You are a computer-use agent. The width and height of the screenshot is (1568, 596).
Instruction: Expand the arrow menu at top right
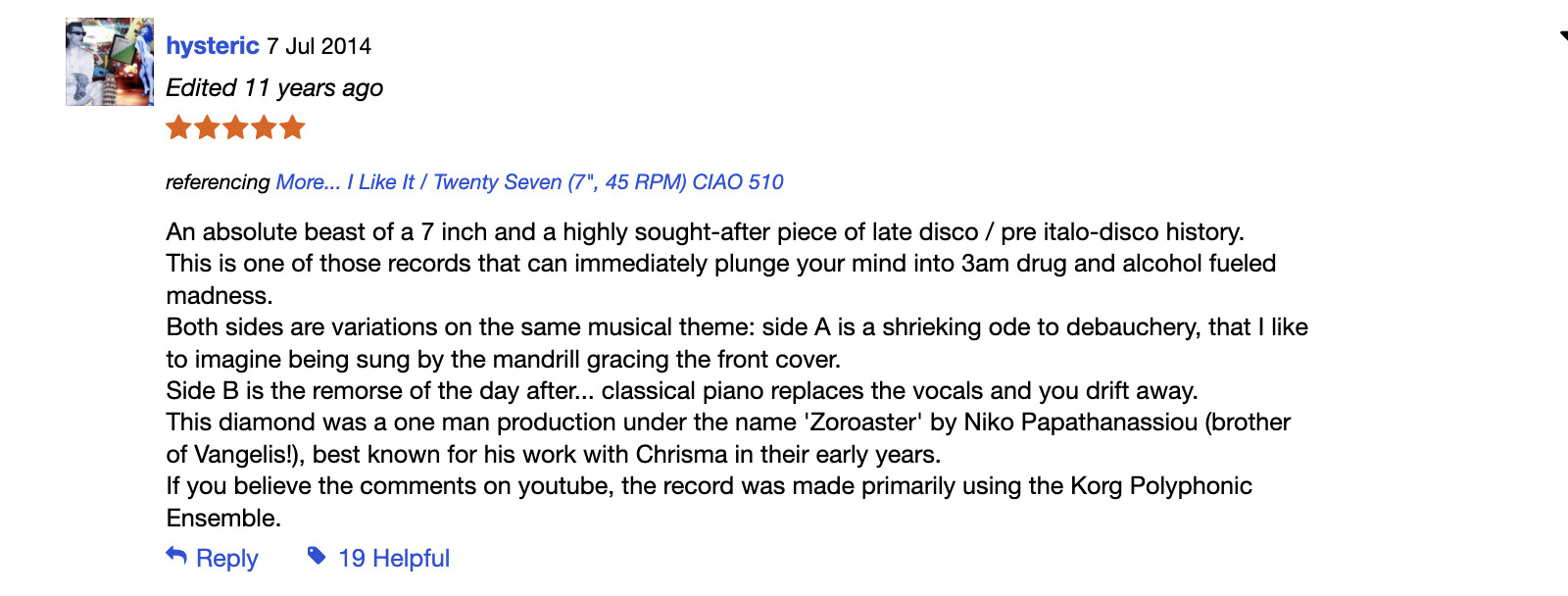1563,36
